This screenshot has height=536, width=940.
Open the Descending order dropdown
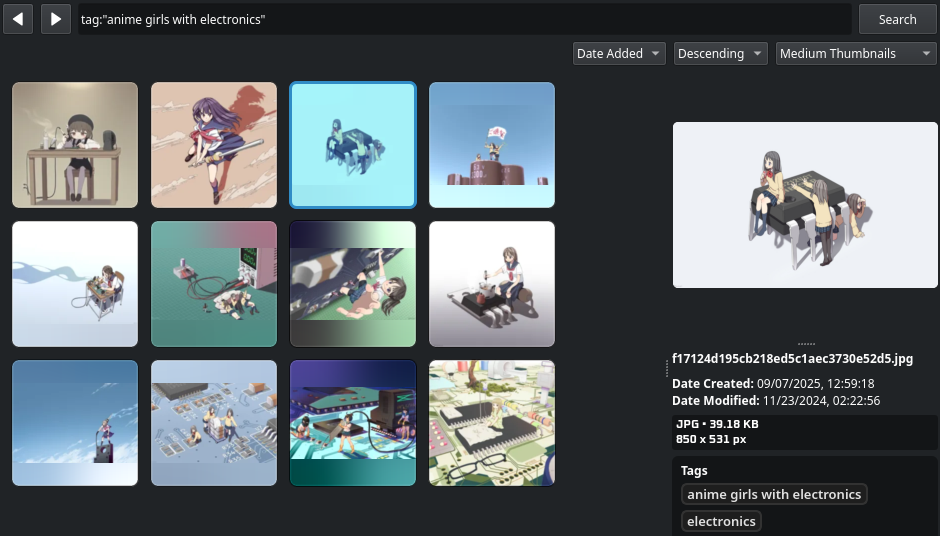click(721, 53)
